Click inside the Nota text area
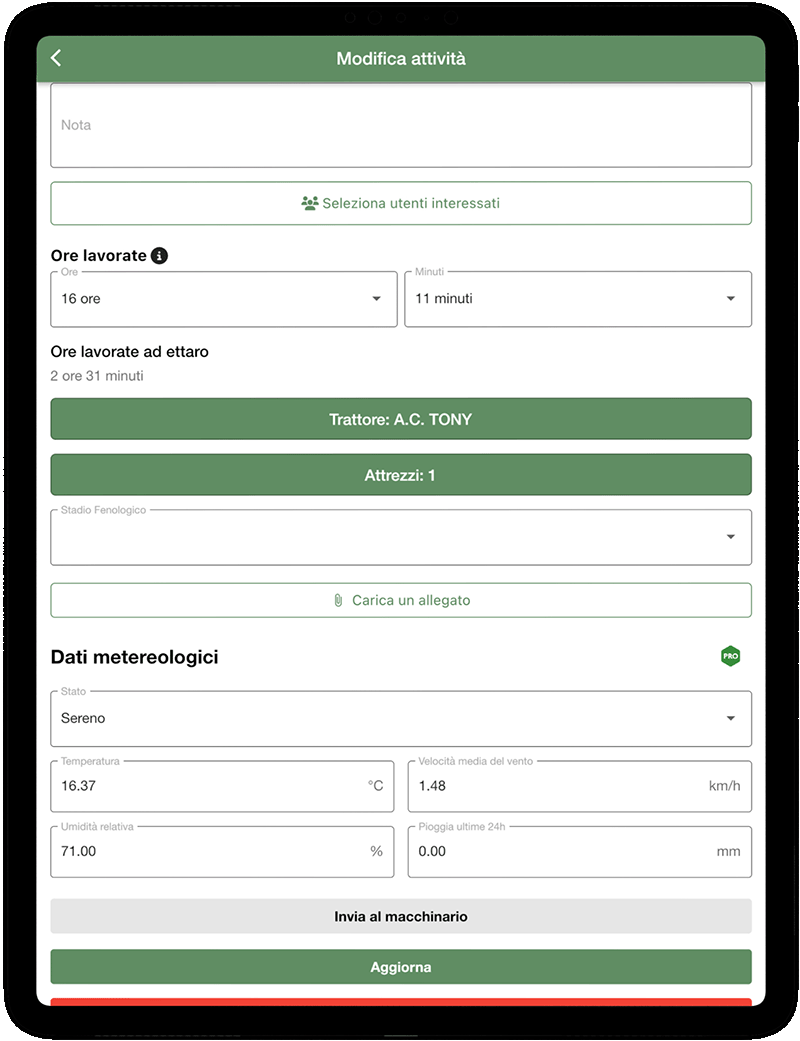Image resolution: width=800 pixels, height=1041 pixels. (400, 124)
